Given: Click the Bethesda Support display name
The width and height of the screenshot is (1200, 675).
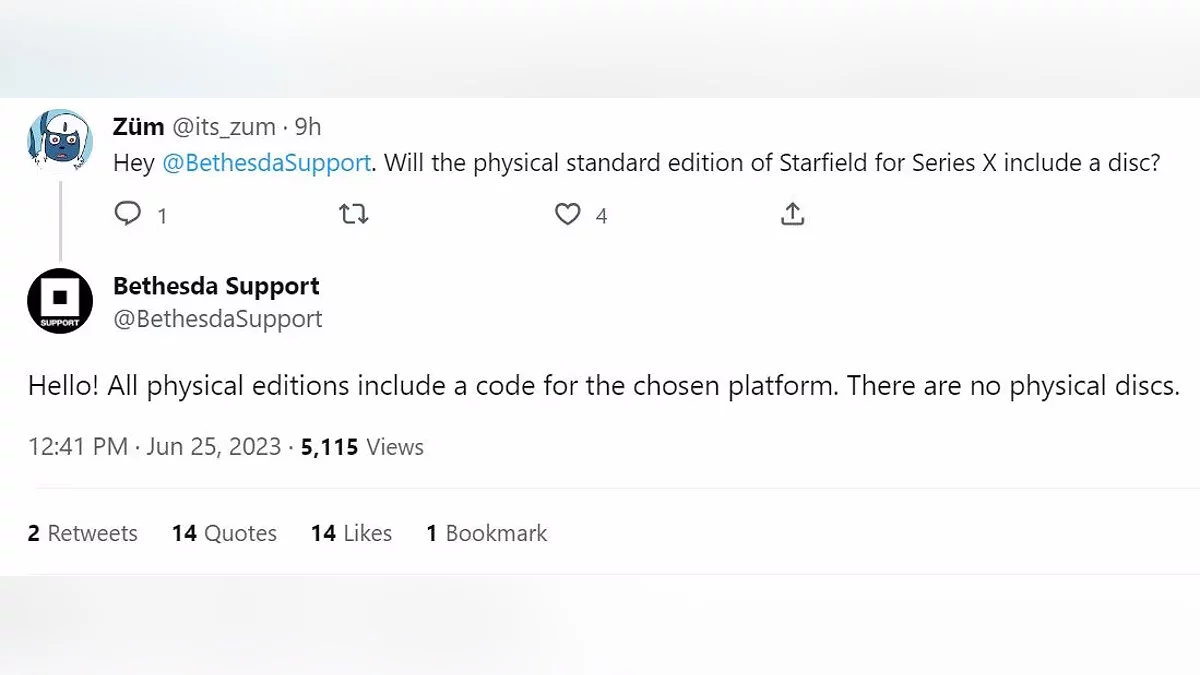Looking at the screenshot, I should [216, 286].
